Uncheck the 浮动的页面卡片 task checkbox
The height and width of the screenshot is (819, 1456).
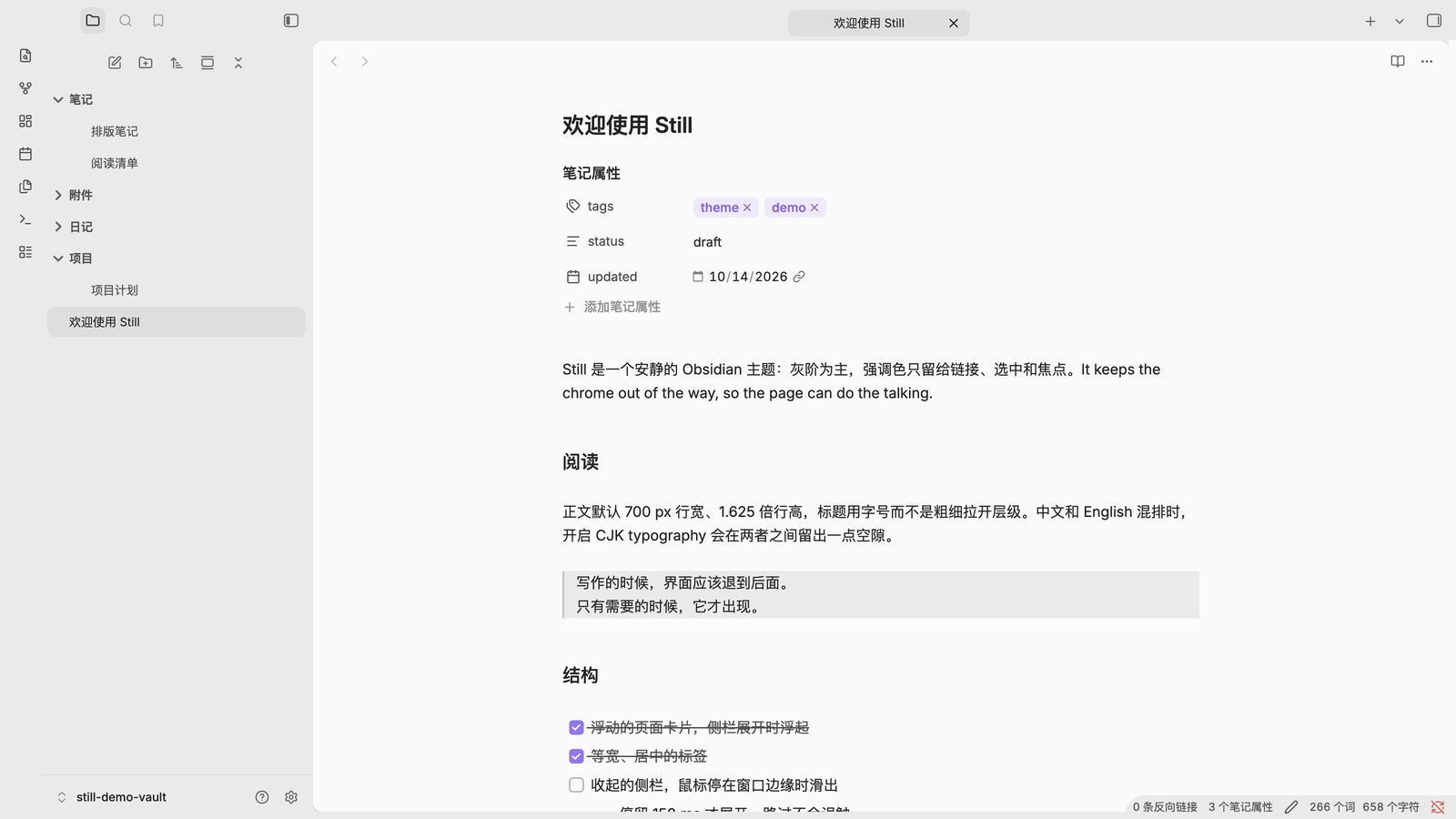pyautogui.click(x=576, y=728)
